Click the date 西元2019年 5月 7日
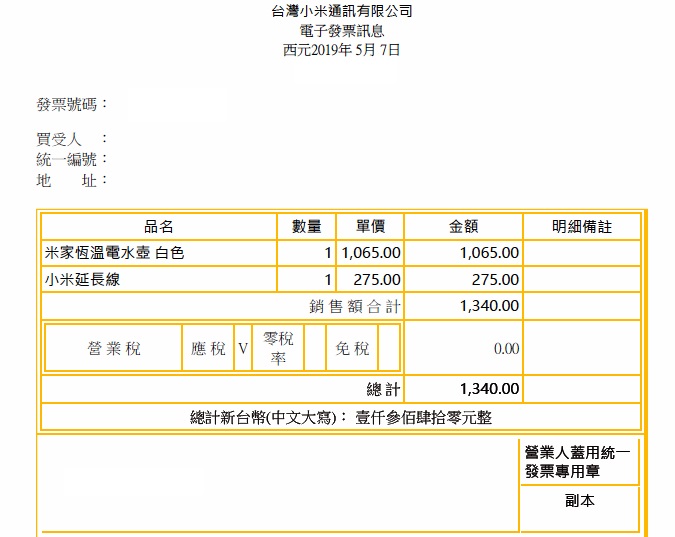 click(342, 50)
